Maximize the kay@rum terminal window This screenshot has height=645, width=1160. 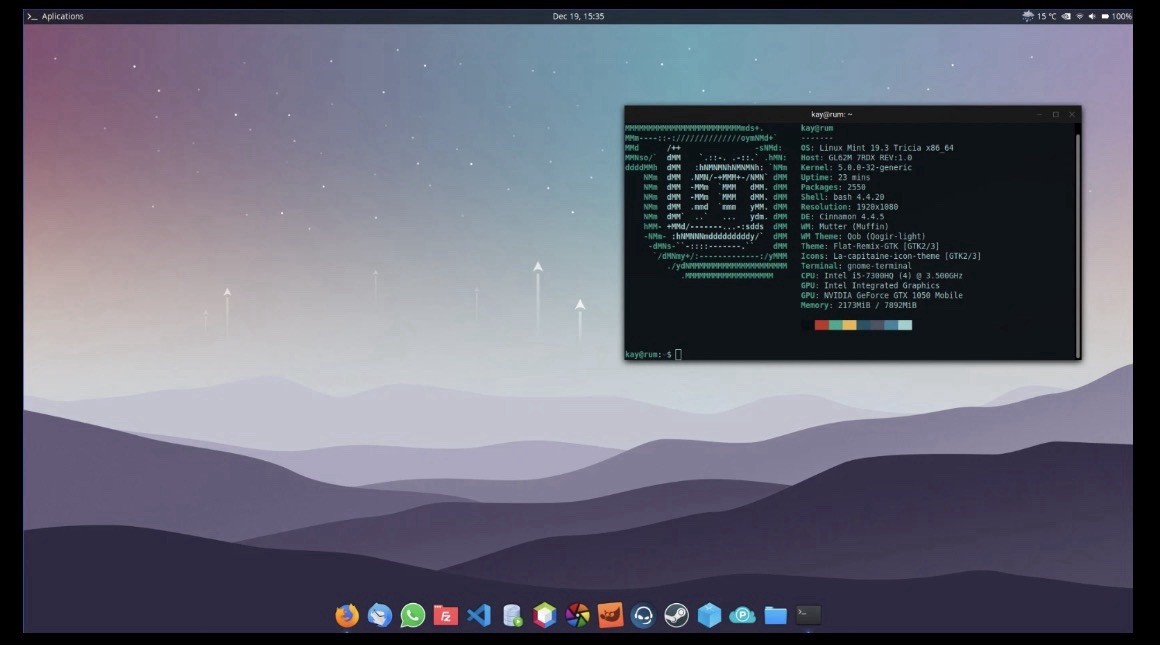click(1056, 114)
